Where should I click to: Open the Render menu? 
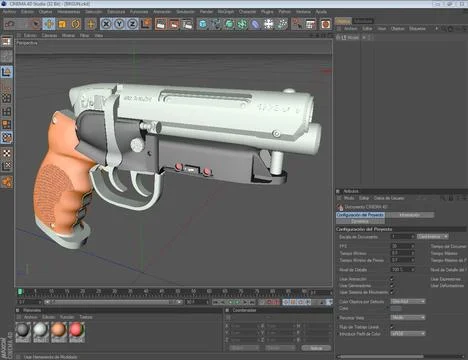(206, 12)
